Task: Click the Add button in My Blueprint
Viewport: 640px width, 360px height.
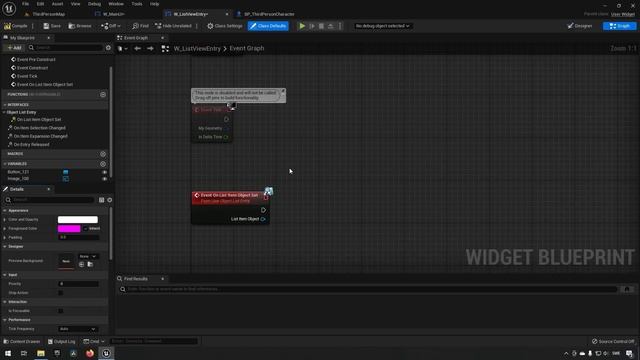Action: pyautogui.click(x=14, y=48)
